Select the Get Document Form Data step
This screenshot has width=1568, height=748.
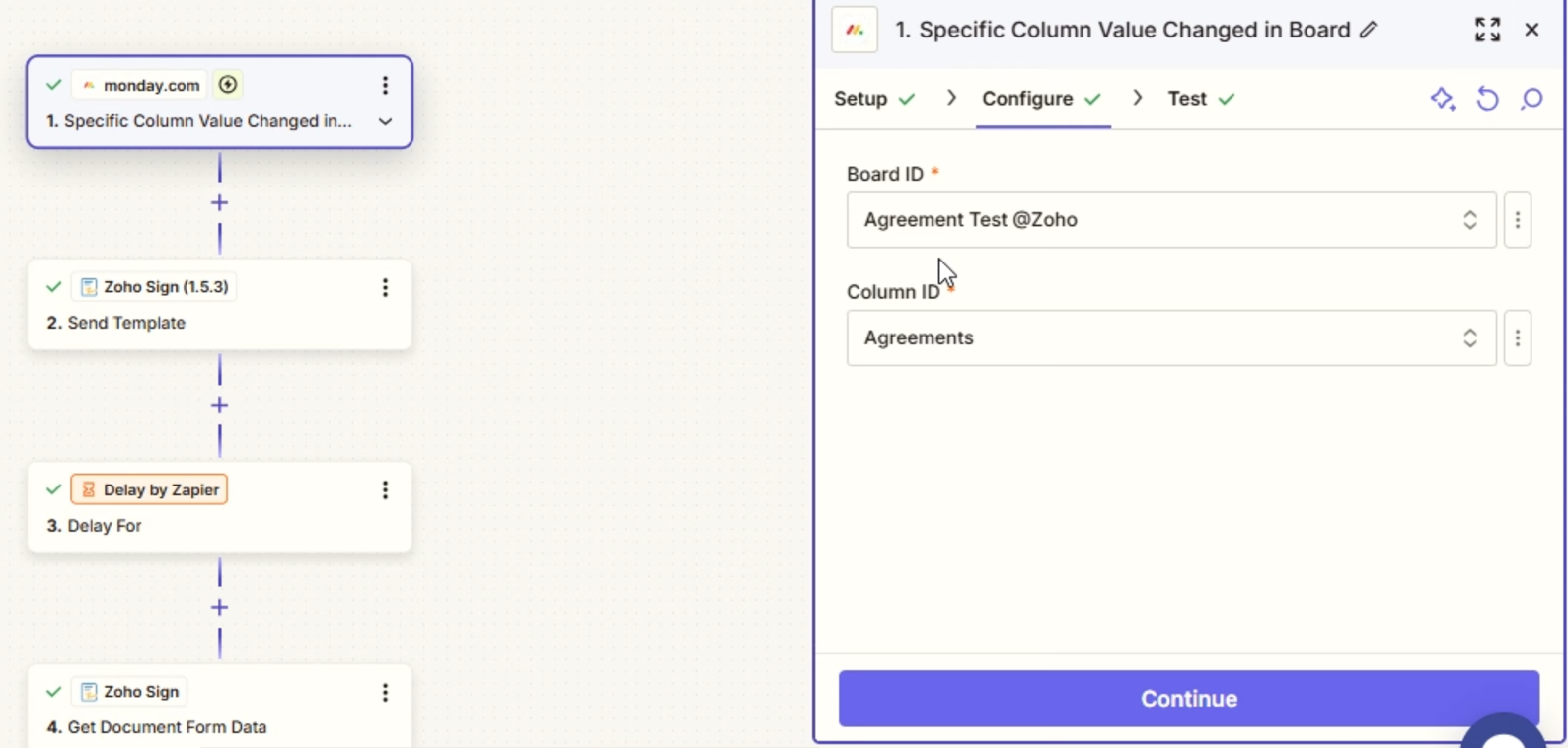coord(219,707)
